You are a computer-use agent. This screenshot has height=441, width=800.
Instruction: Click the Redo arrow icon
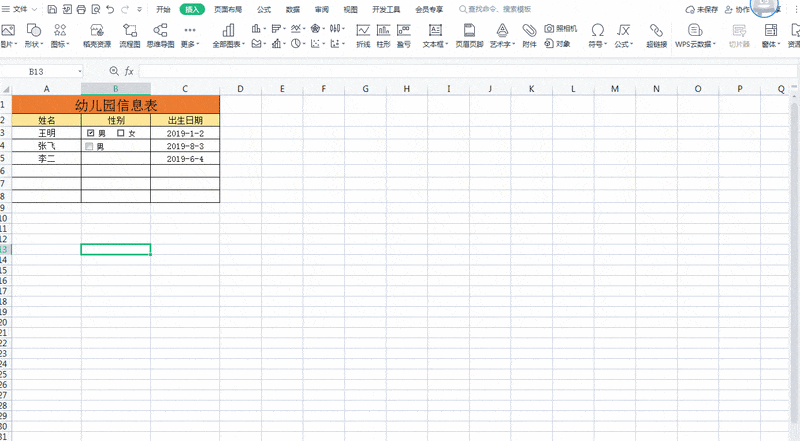(x=125, y=9)
